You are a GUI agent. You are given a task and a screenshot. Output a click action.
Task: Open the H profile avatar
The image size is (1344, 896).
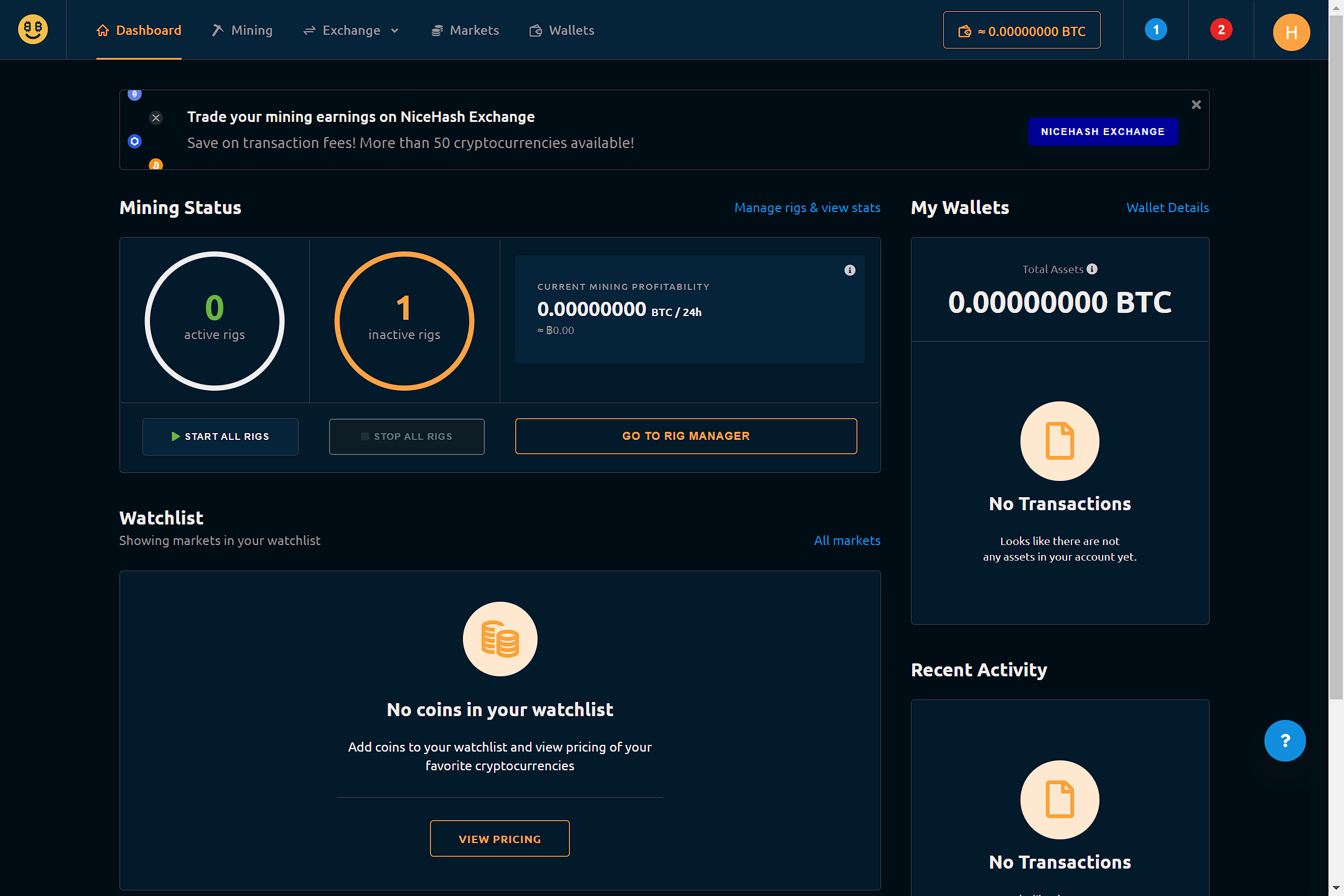coord(1291,32)
